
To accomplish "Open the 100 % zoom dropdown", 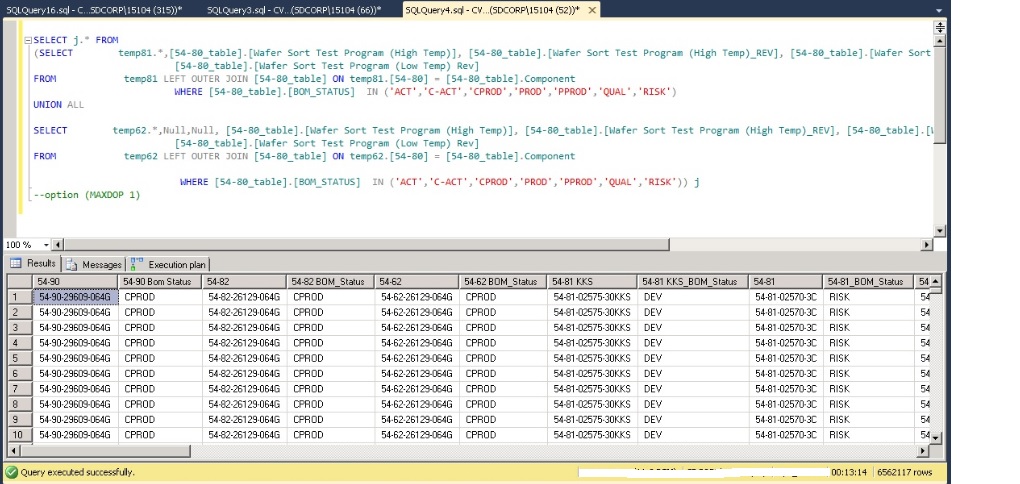I will tap(46, 245).
